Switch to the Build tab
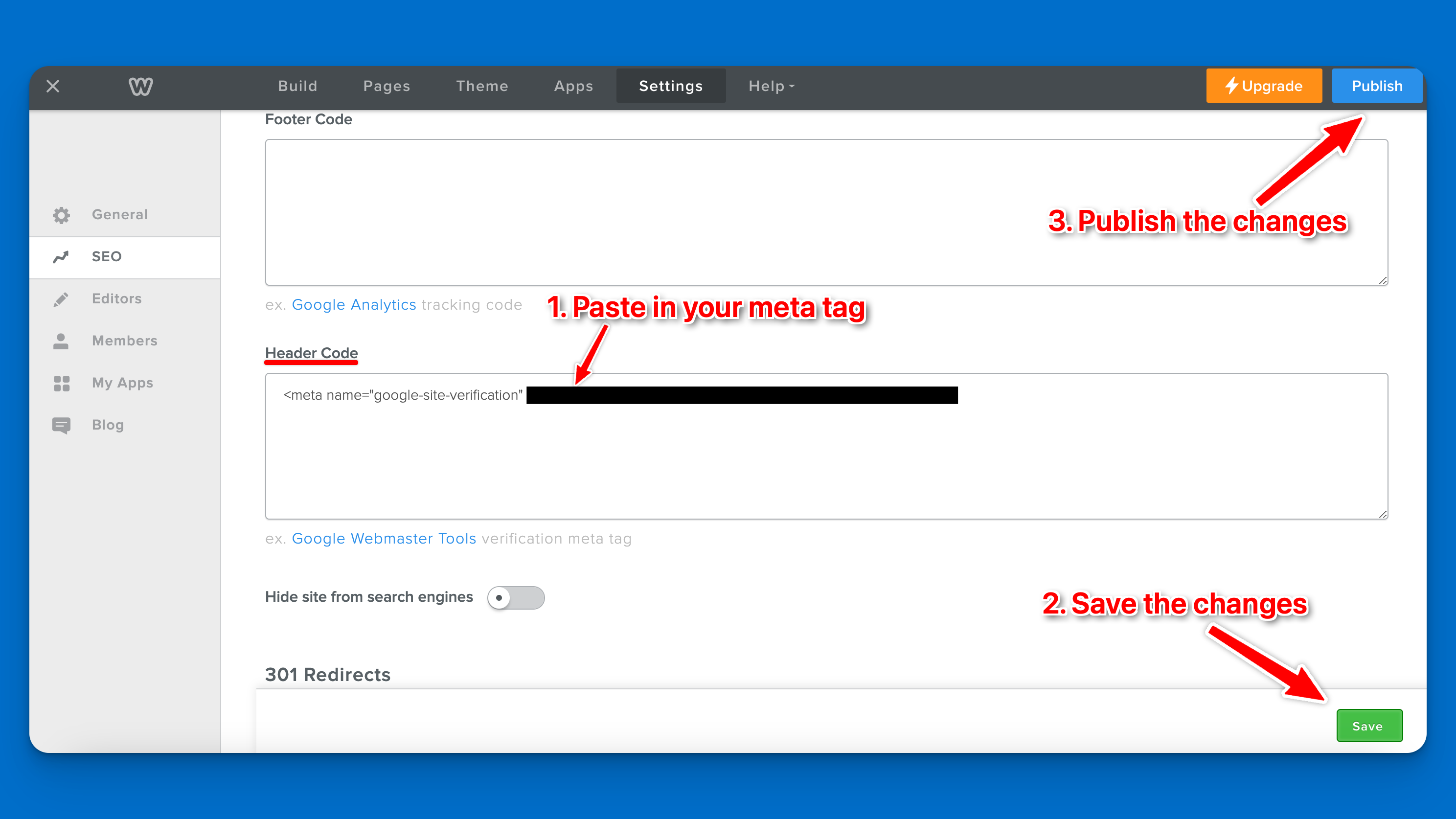This screenshot has width=1456, height=819. 297,86
